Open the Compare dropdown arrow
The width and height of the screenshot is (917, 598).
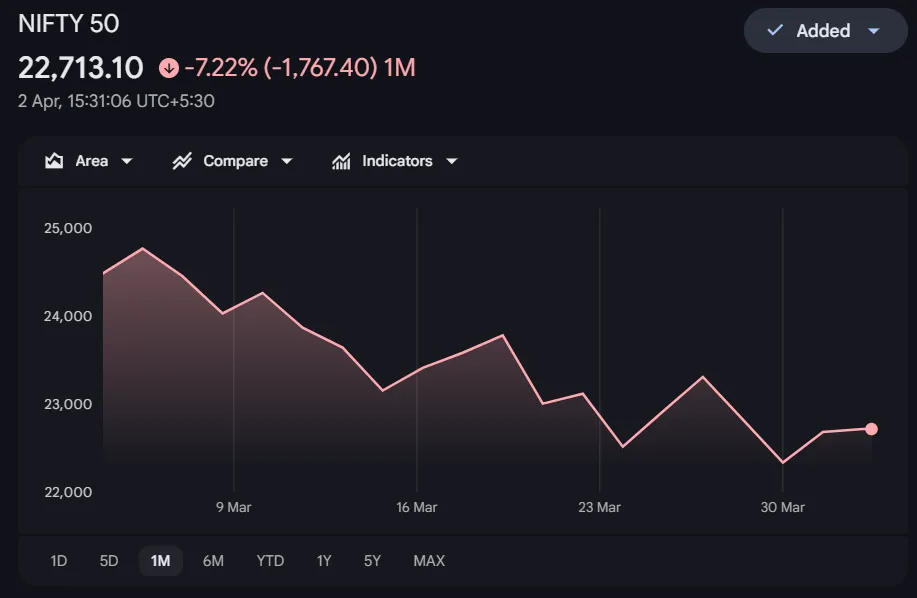click(x=287, y=161)
